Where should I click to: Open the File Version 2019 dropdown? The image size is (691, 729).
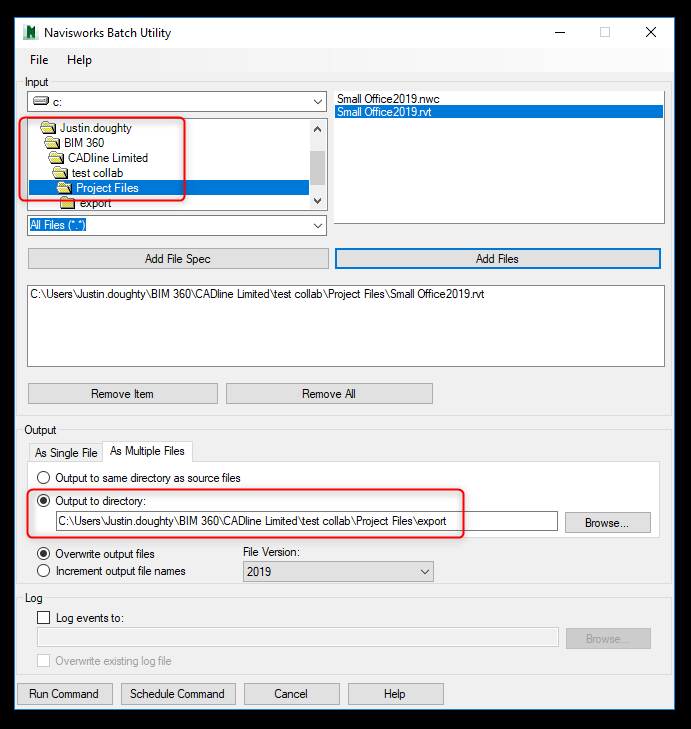pos(338,571)
